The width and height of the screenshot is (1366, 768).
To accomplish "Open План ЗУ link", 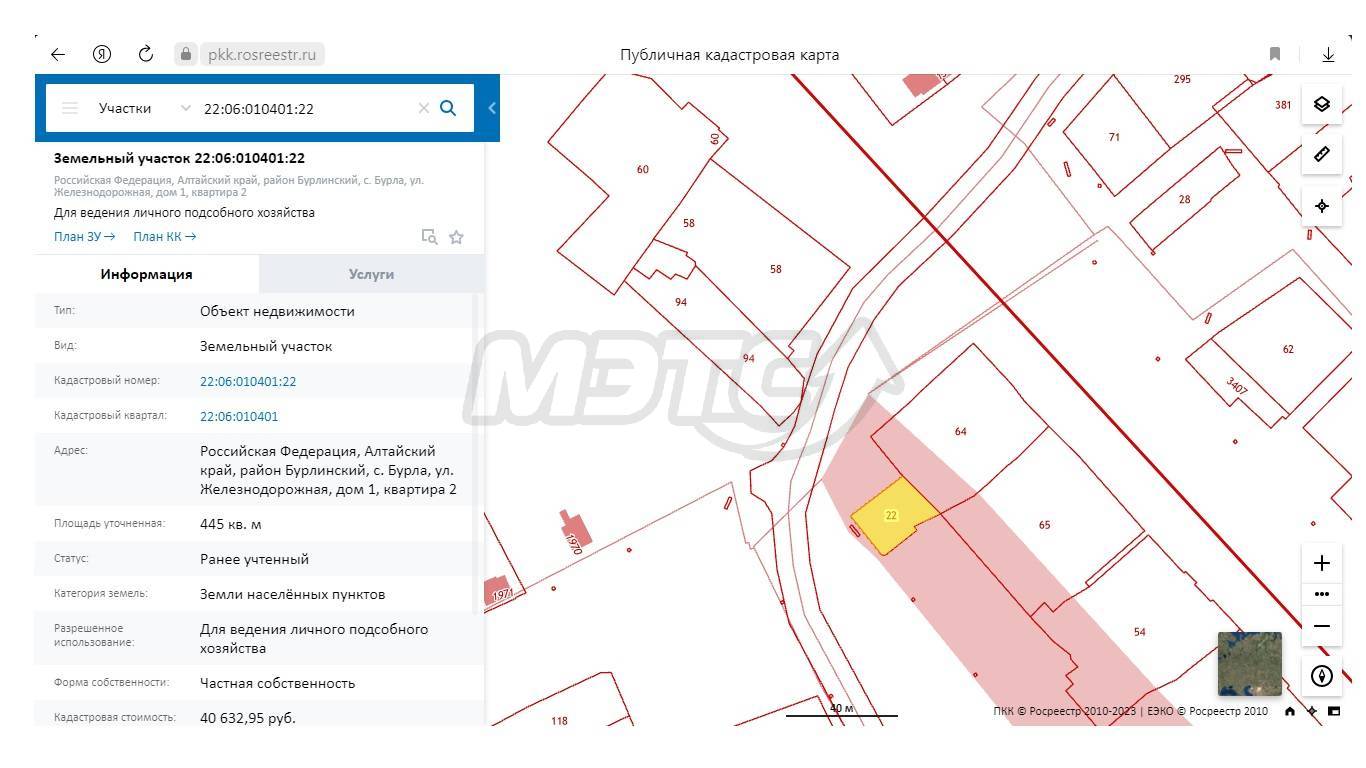I will pos(84,236).
